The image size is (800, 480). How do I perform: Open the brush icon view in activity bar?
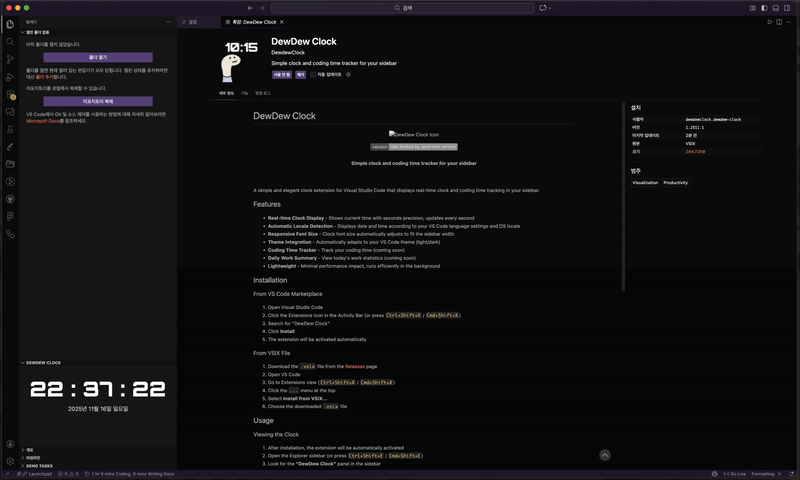[10, 147]
